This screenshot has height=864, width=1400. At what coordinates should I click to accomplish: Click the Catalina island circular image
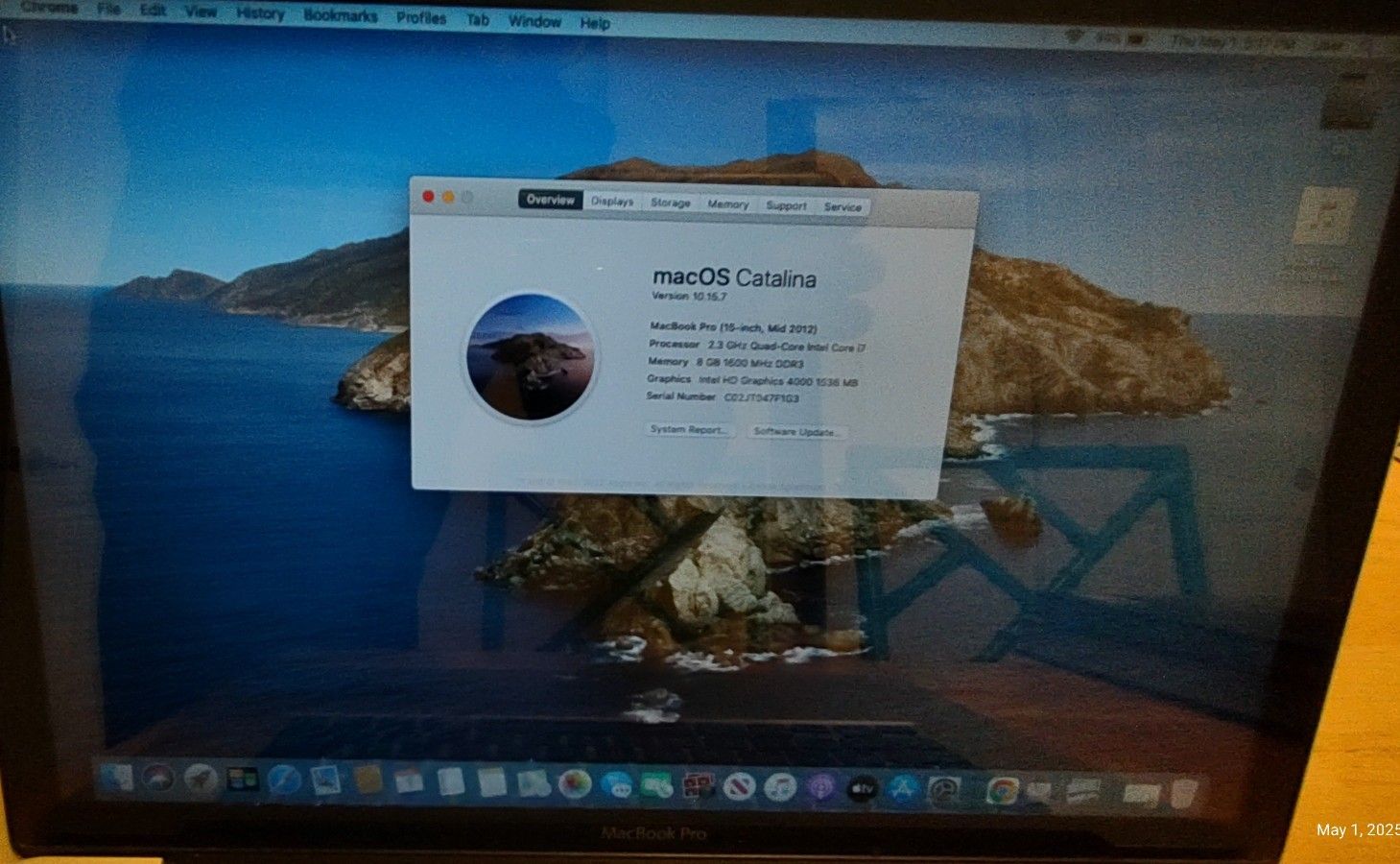pyautogui.click(x=531, y=357)
